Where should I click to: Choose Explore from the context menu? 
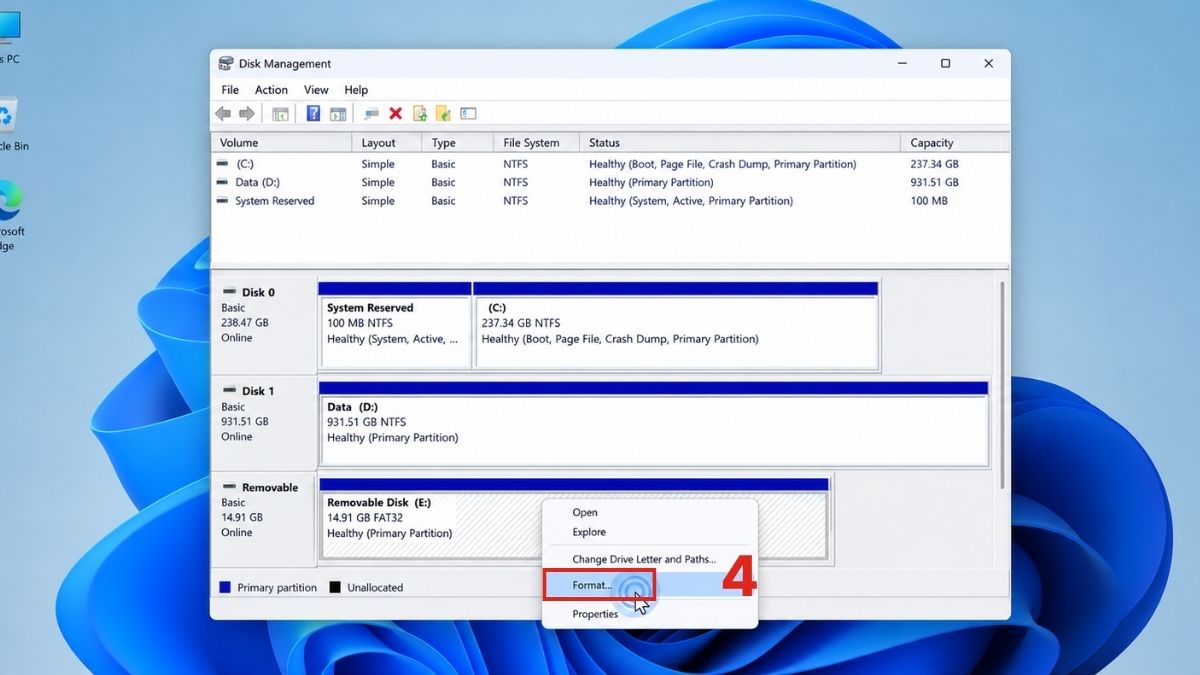pos(650,532)
